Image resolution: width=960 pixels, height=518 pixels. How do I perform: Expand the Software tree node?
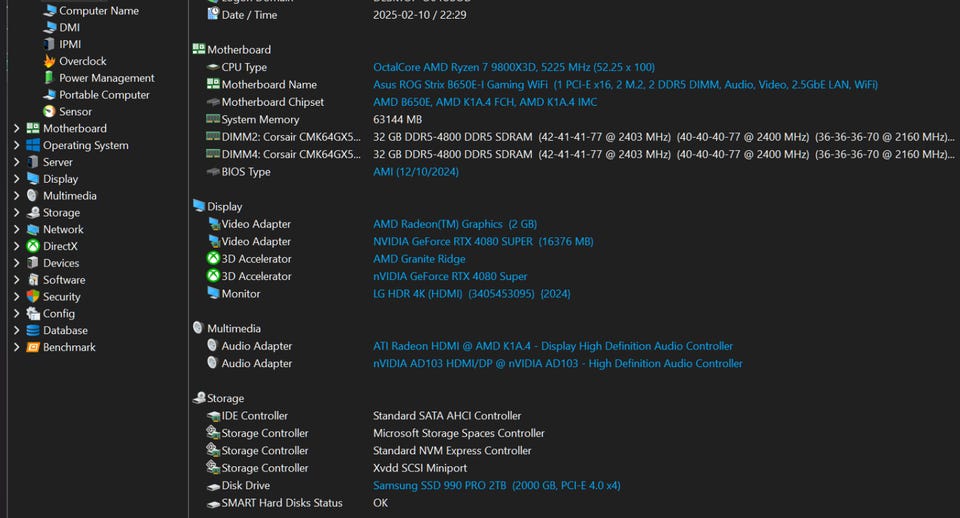coord(17,280)
